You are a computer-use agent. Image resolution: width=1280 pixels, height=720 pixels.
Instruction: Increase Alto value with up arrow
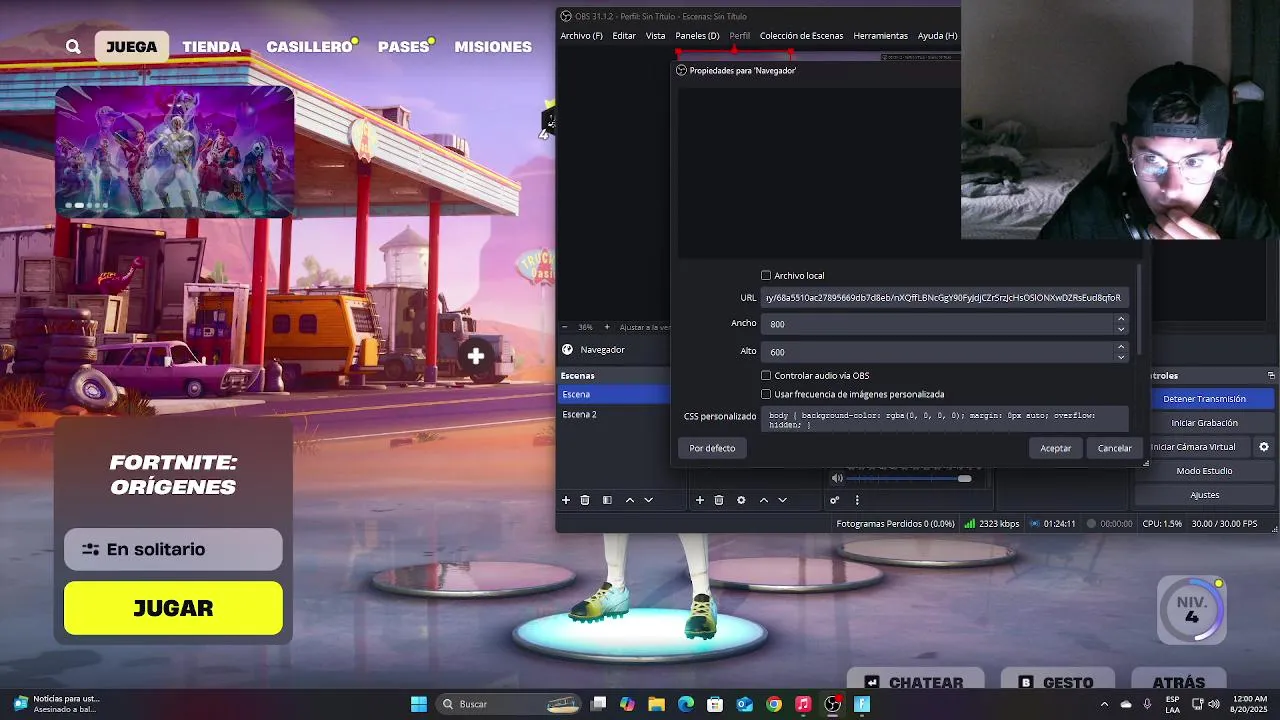point(1120,347)
